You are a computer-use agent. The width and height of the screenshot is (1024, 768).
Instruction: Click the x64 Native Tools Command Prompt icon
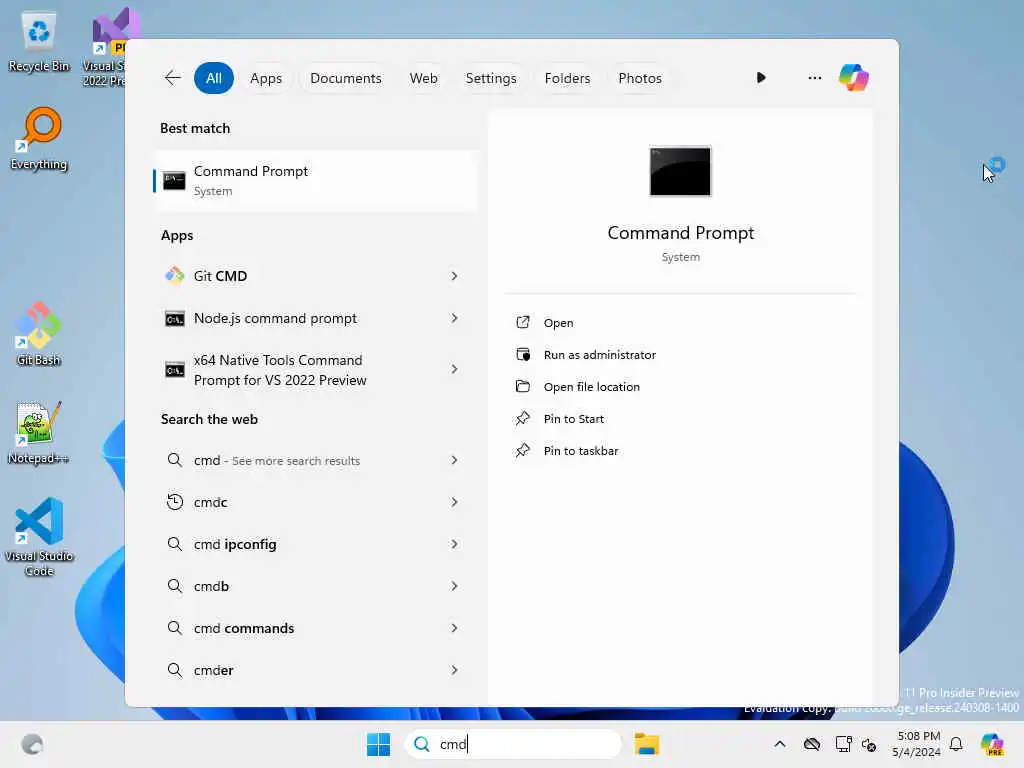(174, 370)
